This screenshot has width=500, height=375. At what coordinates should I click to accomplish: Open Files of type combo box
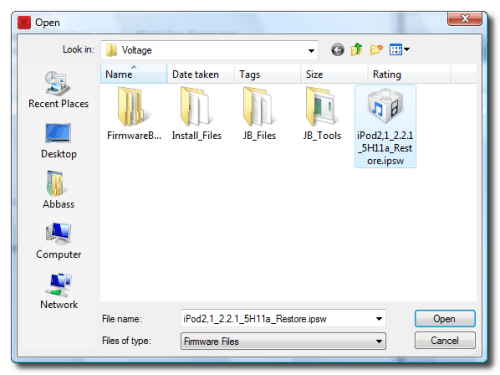point(283,341)
